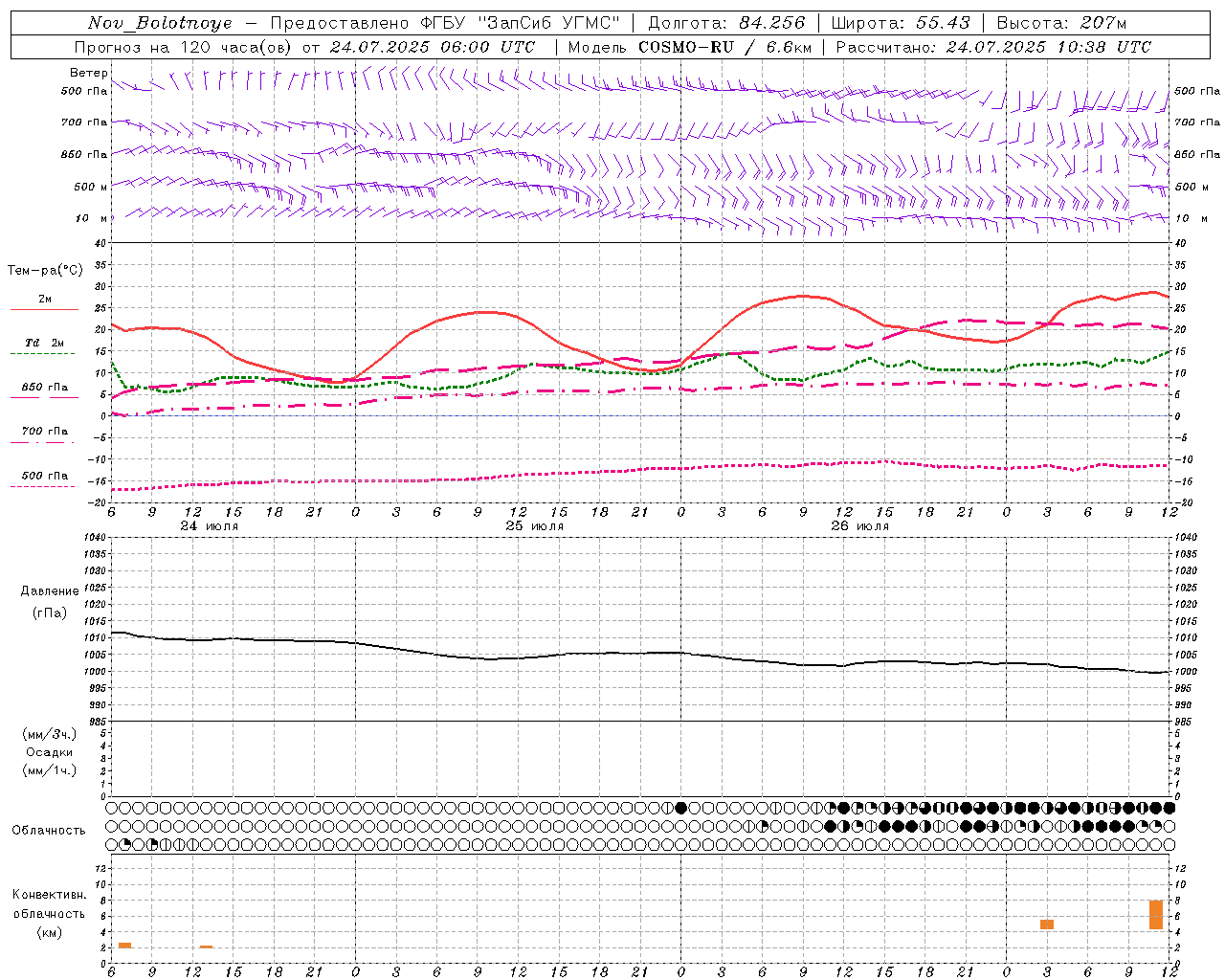
Task: Click the 'Td 2м' dew point legend entry
Action: [x=44, y=343]
